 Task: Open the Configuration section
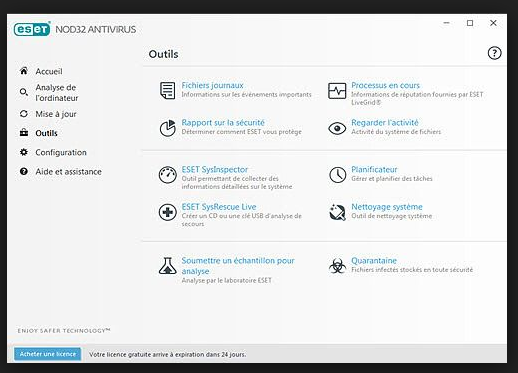(61, 152)
